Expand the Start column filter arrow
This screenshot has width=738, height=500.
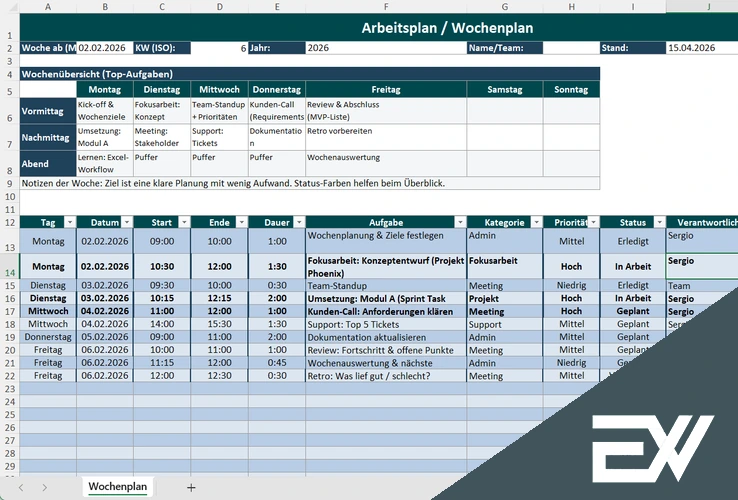[183, 222]
